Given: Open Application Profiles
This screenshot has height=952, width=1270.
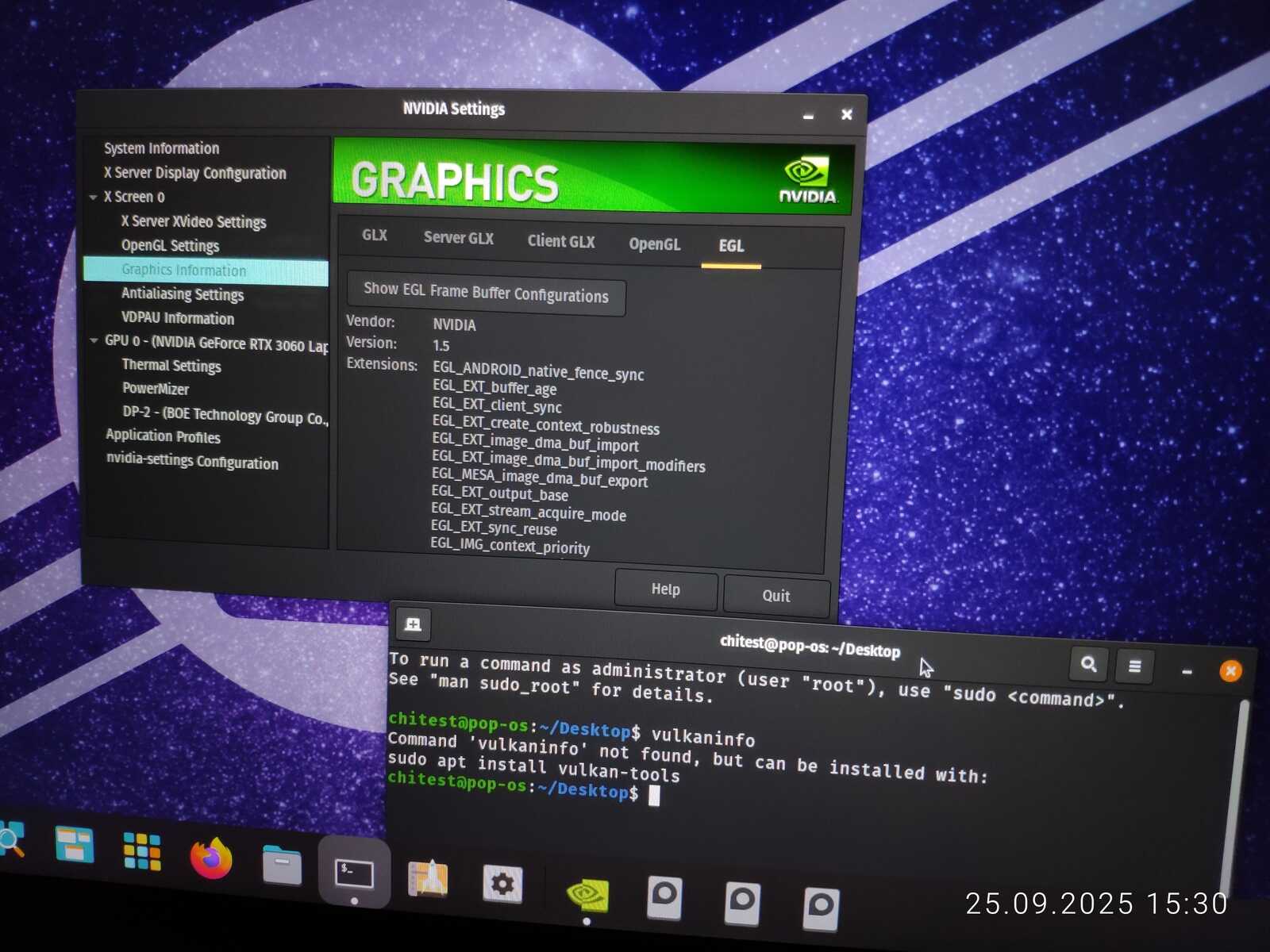Looking at the screenshot, I should 164,436.
